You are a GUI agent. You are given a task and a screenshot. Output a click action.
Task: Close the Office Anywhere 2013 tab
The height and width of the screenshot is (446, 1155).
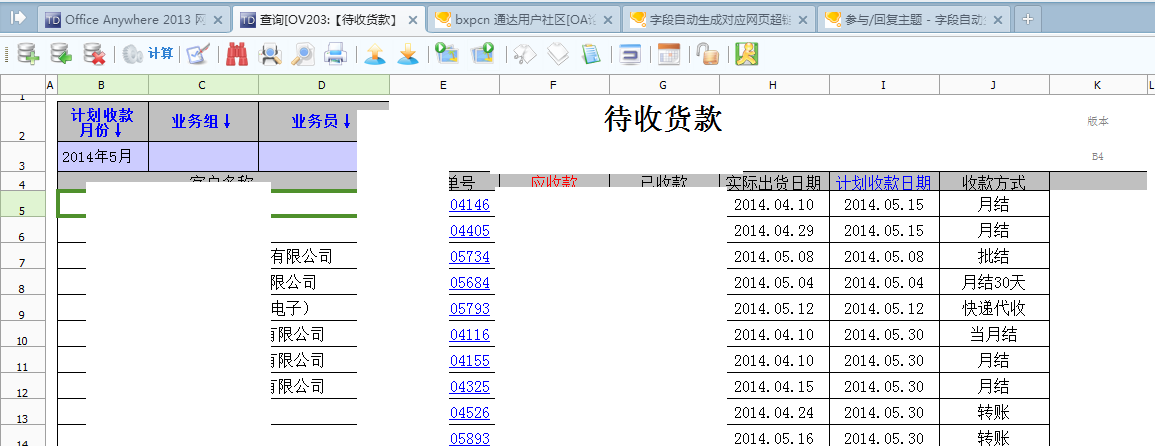(217, 21)
